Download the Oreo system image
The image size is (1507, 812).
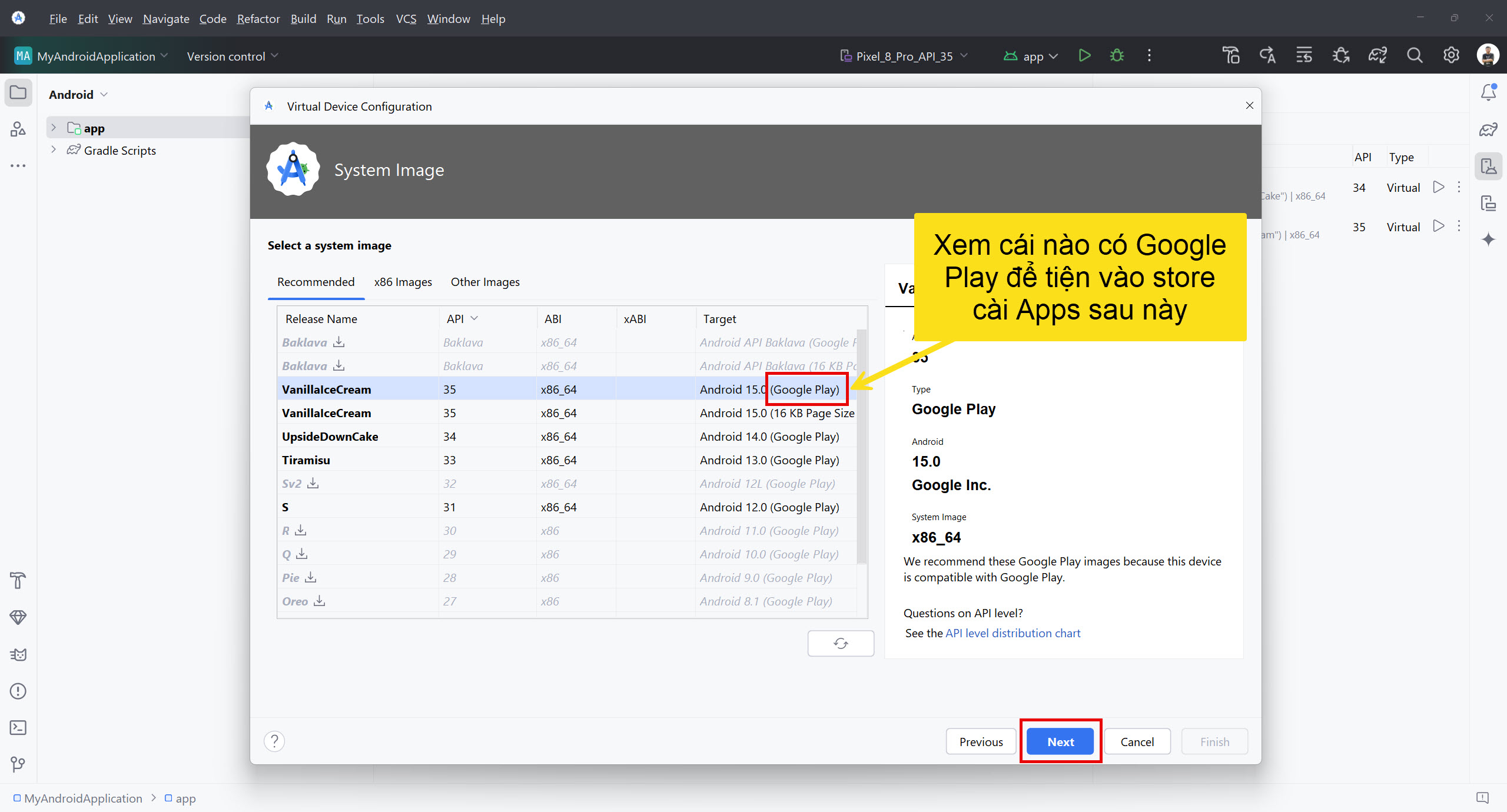[x=320, y=601]
